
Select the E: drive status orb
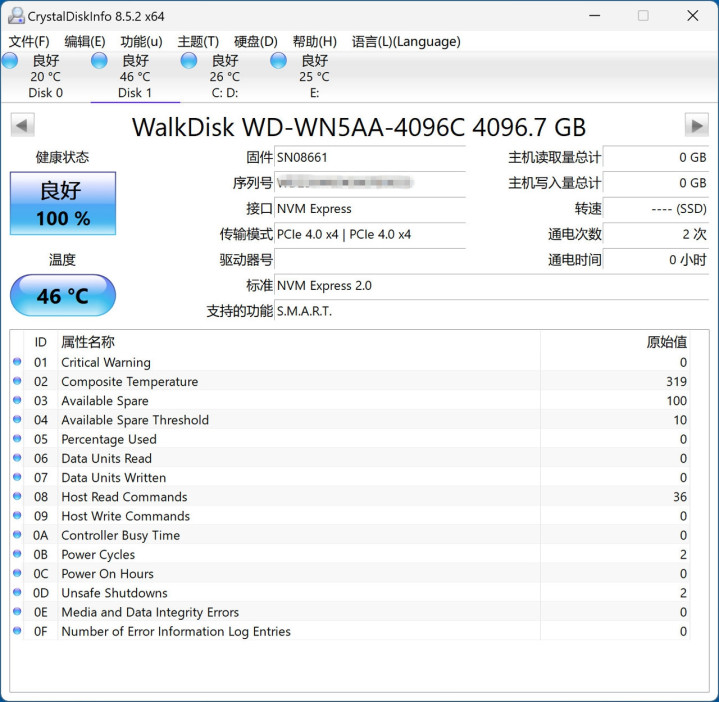[x=278, y=61]
